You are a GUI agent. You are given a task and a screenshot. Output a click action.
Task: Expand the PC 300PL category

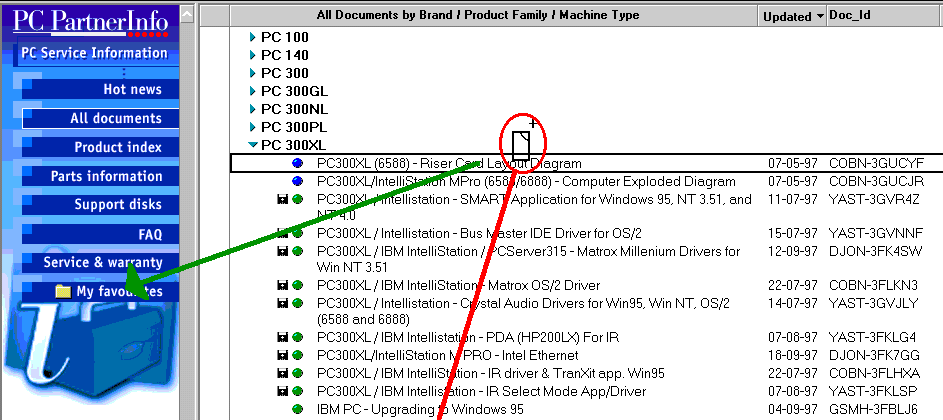pos(253,127)
